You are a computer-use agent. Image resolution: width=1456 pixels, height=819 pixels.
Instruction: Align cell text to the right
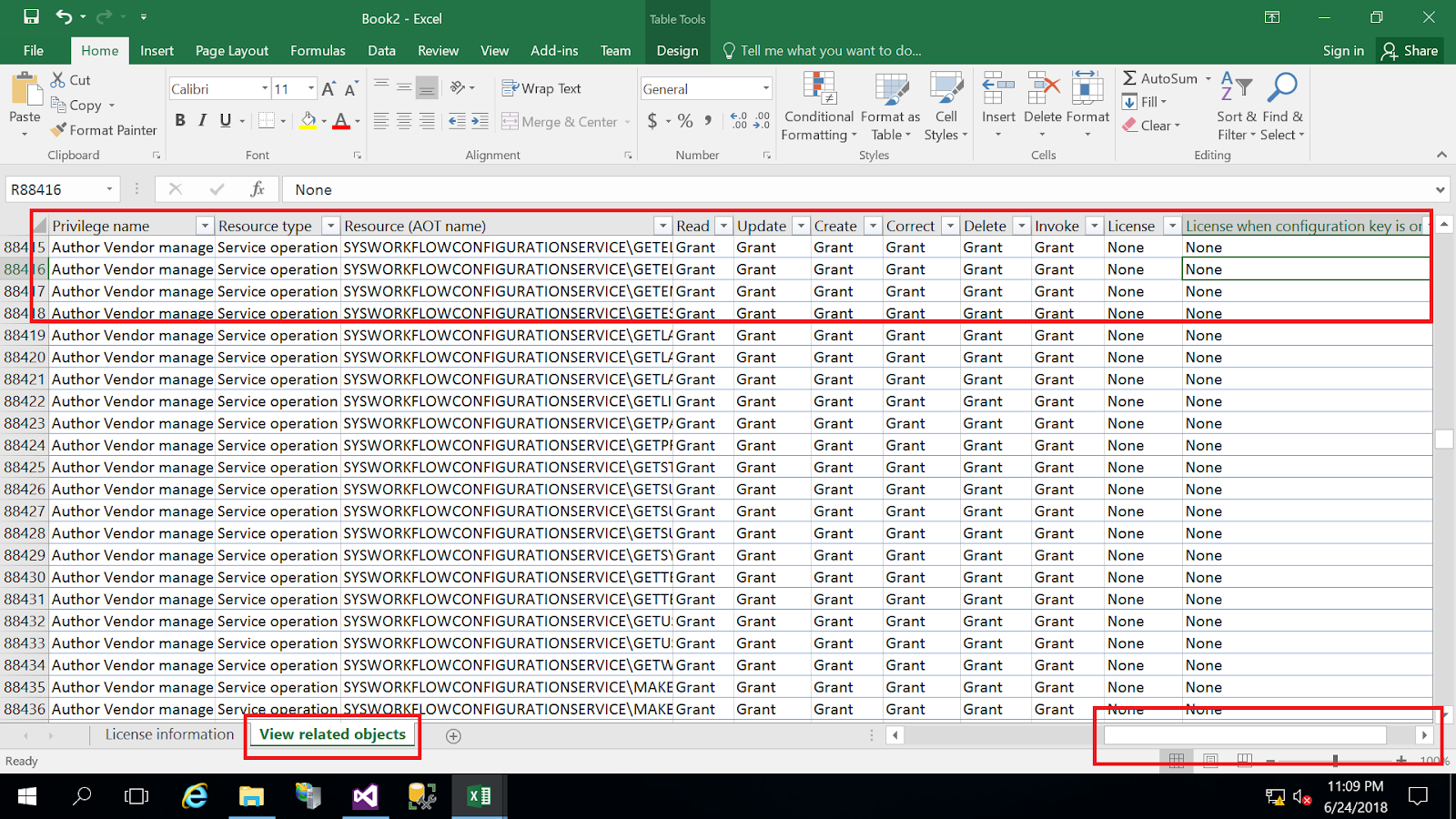(426, 121)
